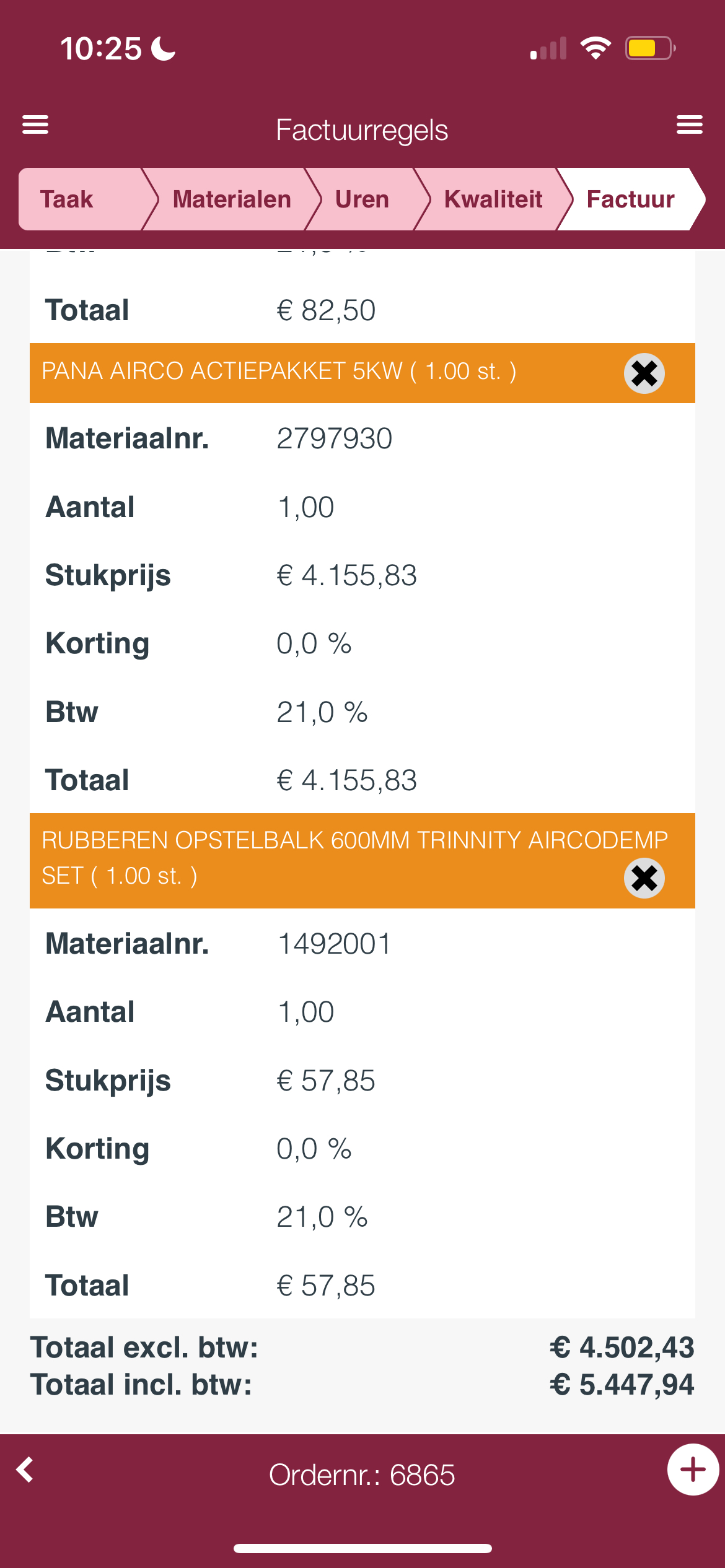
Task: Tap the plus button to add line
Action: pos(693,1470)
